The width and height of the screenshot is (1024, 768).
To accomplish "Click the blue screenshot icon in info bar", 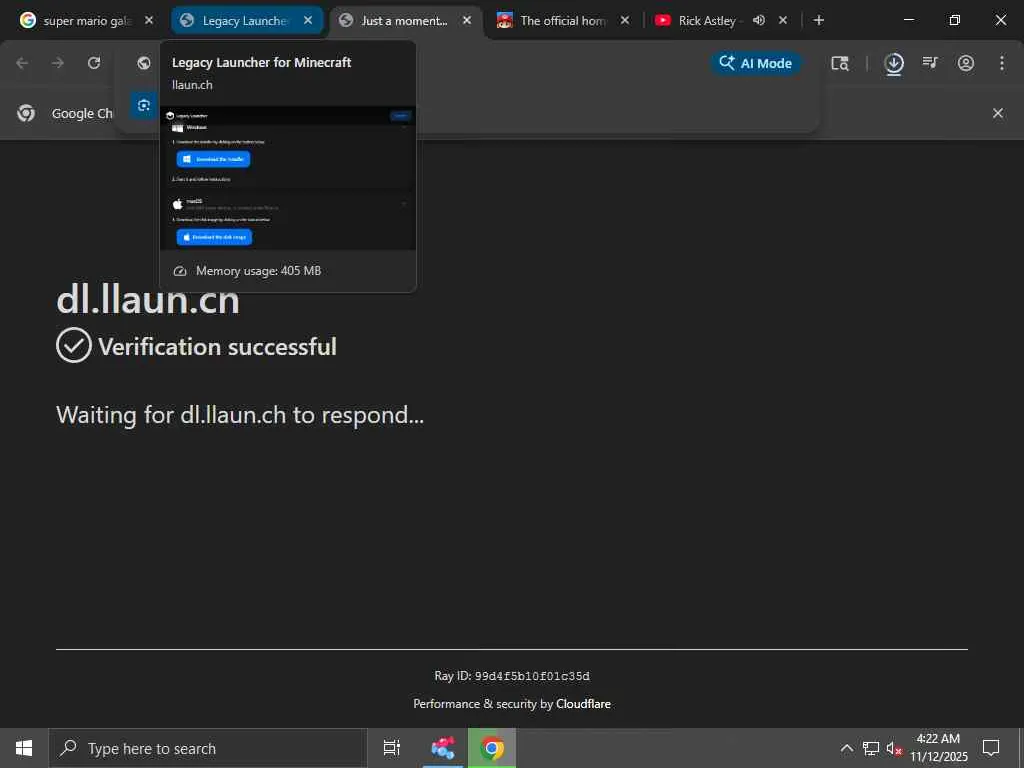I will pos(144,105).
